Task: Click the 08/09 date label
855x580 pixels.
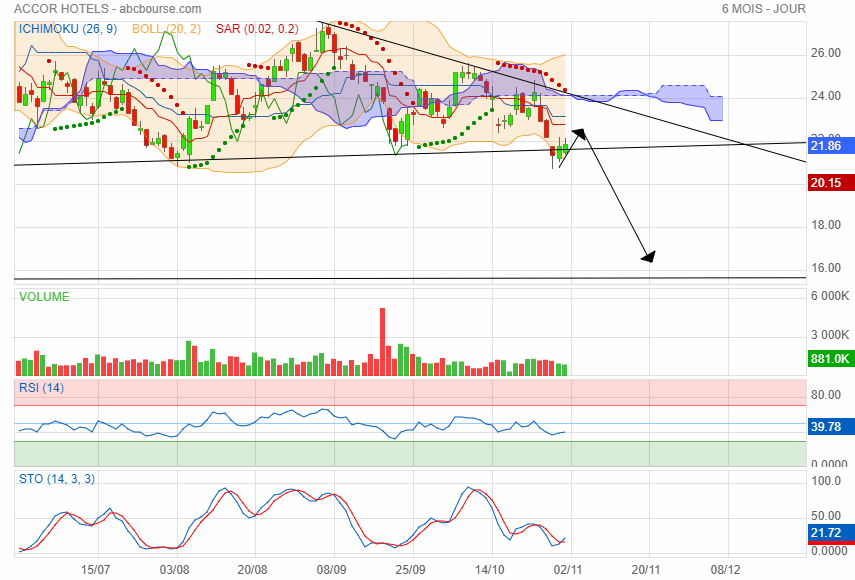Action: pyautogui.click(x=332, y=570)
